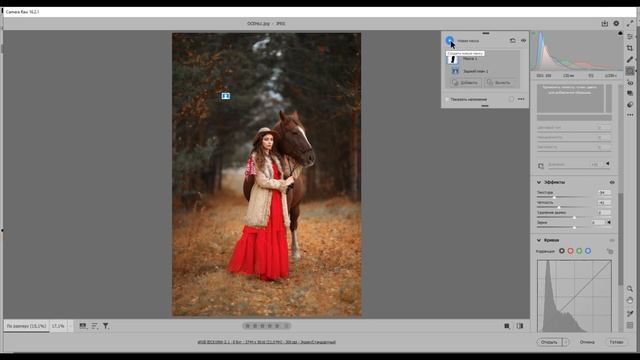
Task: Select the Hand tool icon
Action: click(630, 300)
